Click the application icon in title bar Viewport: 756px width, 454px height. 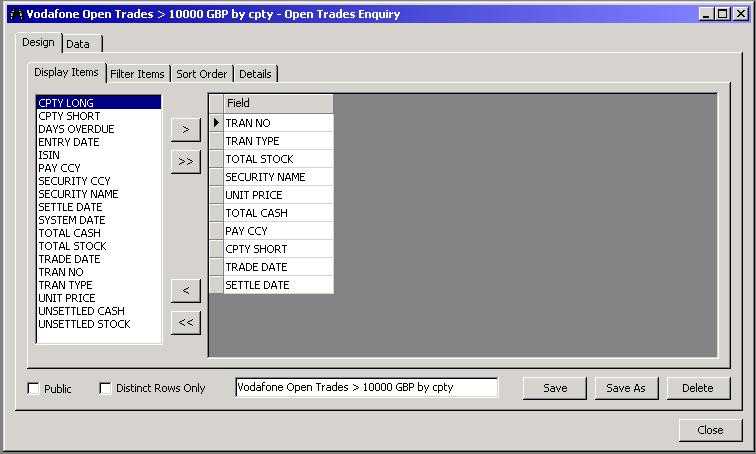[x=15, y=14]
